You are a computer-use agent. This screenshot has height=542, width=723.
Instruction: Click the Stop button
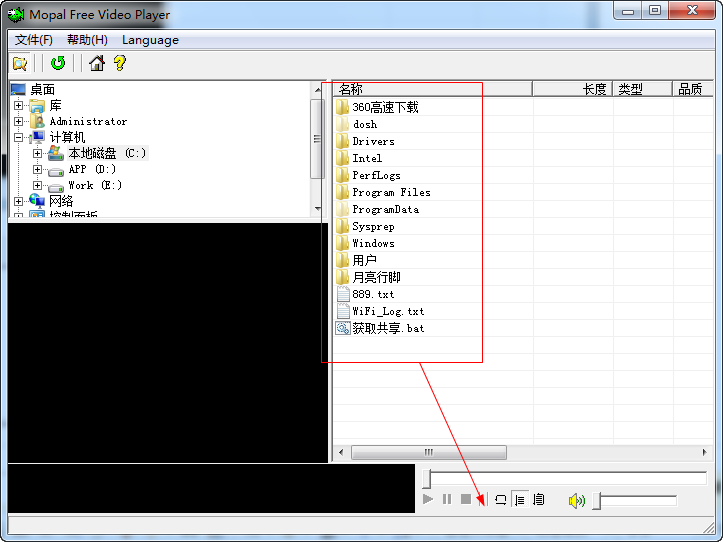point(466,499)
